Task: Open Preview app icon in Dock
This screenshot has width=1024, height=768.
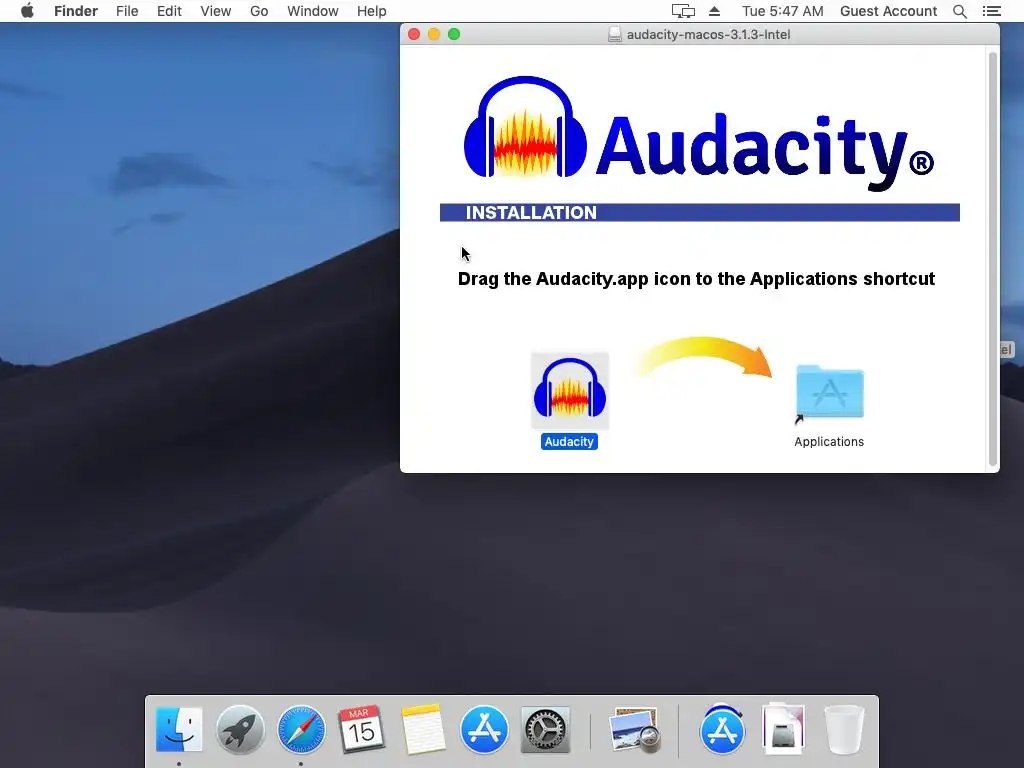Action: pyautogui.click(x=633, y=729)
